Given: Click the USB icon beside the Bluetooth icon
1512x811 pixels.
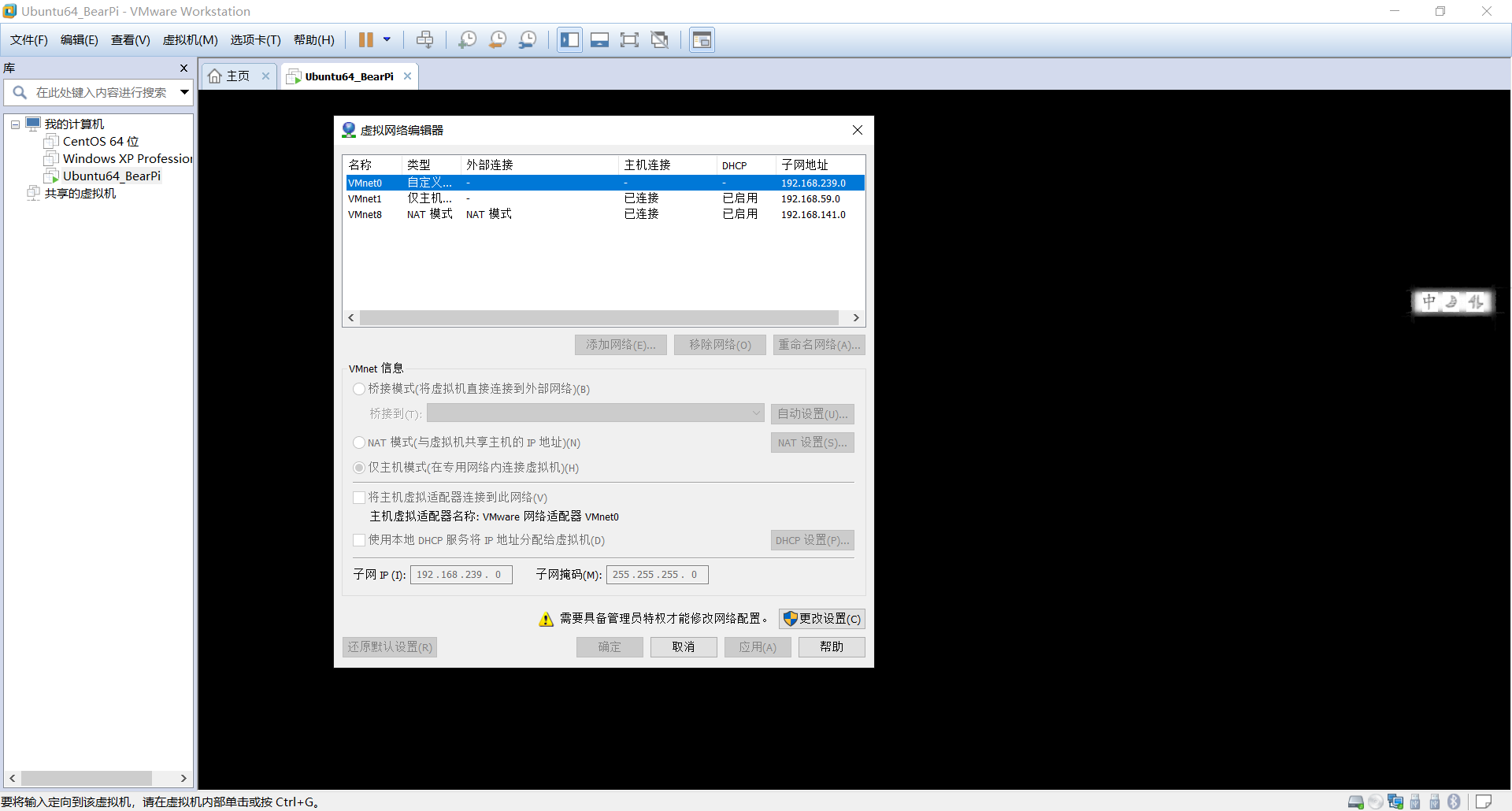Looking at the screenshot, I should coord(1434,802).
